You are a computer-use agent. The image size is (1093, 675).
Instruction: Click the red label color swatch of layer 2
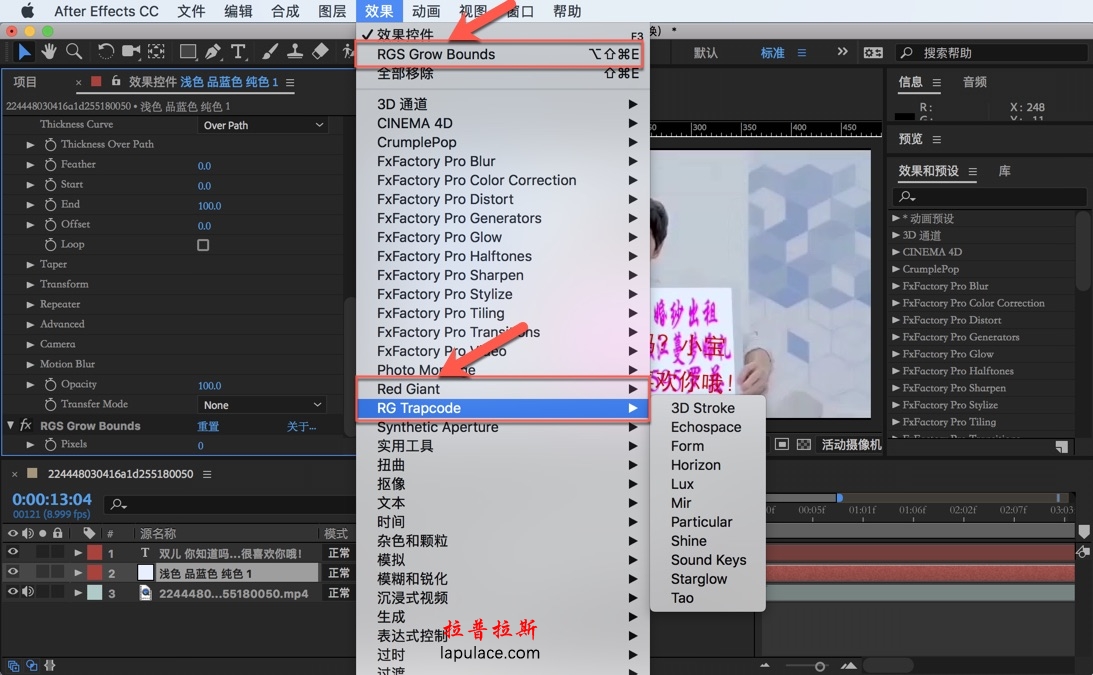(x=94, y=573)
